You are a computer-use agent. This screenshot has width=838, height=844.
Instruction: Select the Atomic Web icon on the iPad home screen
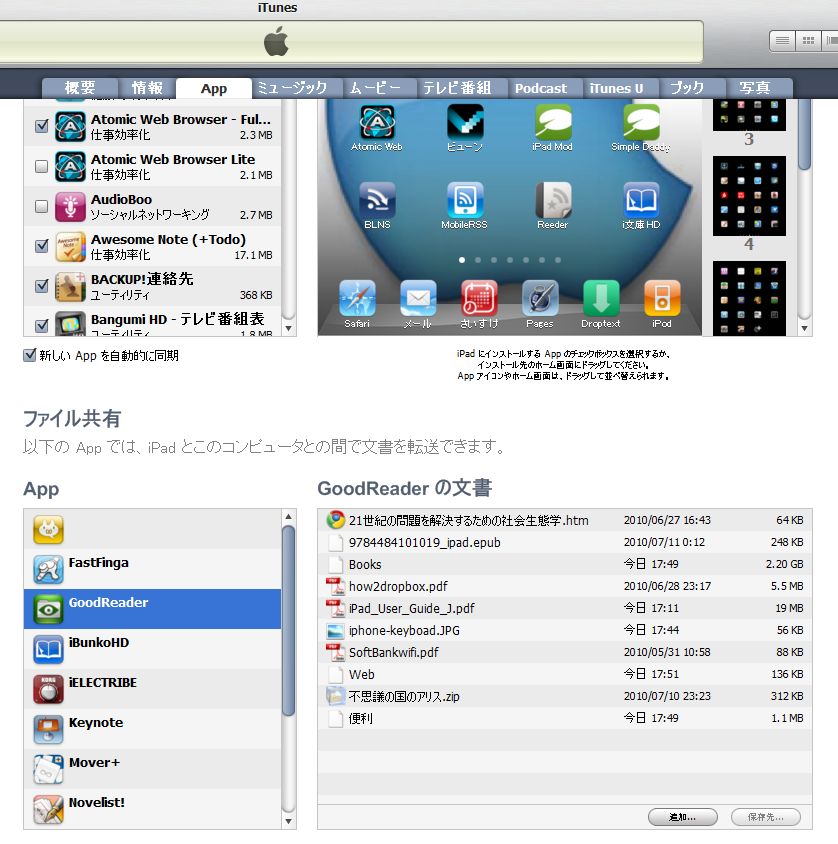coord(377,123)
